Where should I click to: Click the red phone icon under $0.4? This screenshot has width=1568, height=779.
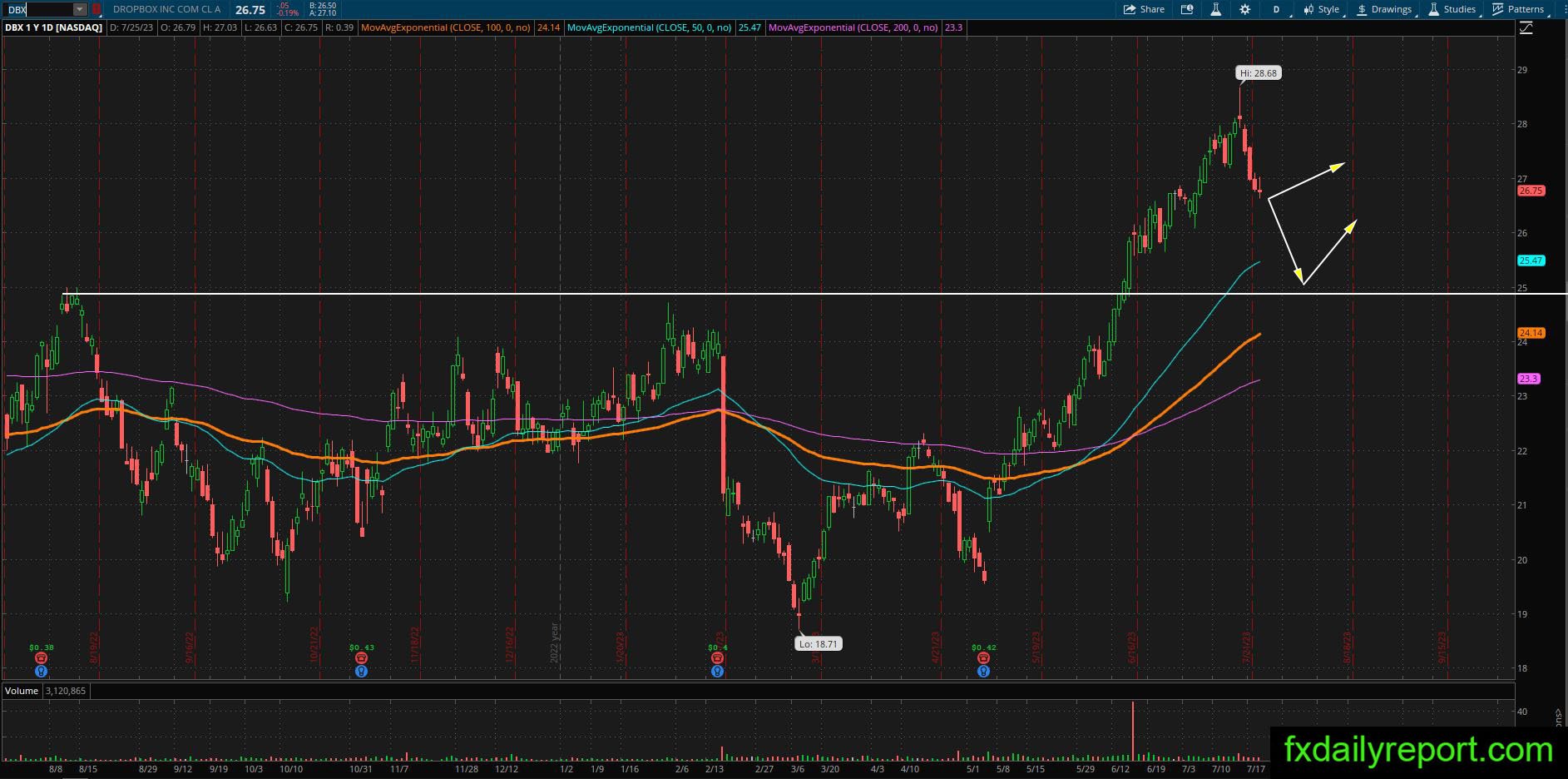click(717, 658)
